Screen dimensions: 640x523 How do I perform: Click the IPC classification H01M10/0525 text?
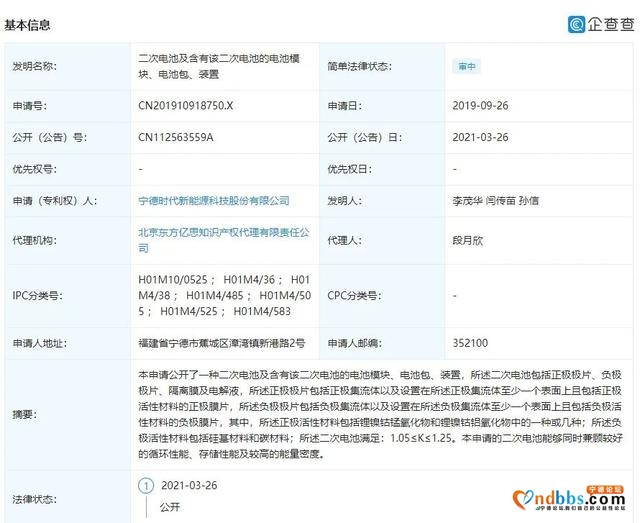173,280
